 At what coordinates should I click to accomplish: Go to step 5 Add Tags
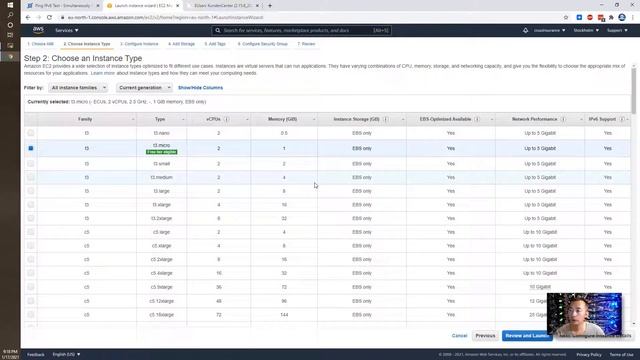click(x=215, y=44)
